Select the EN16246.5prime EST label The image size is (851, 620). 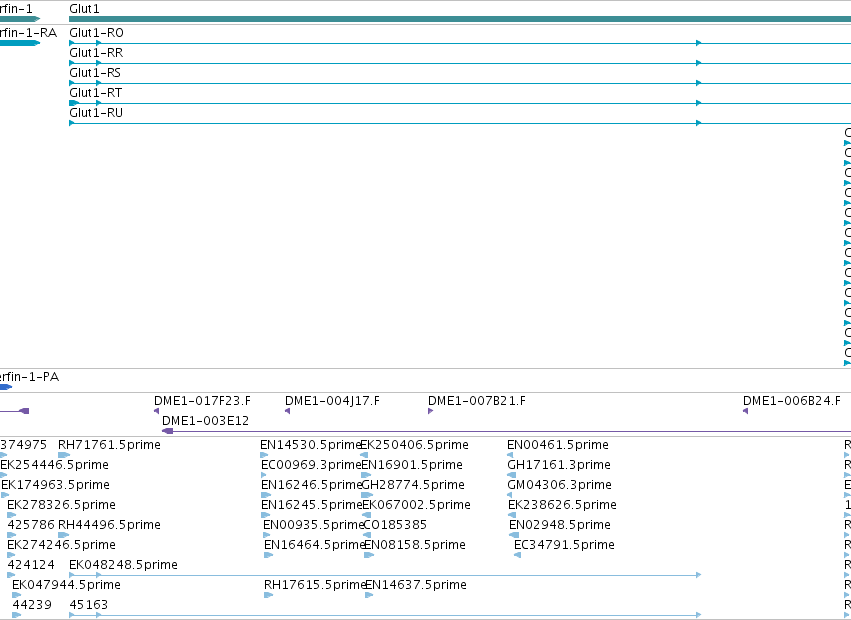[x=312, y=485]
